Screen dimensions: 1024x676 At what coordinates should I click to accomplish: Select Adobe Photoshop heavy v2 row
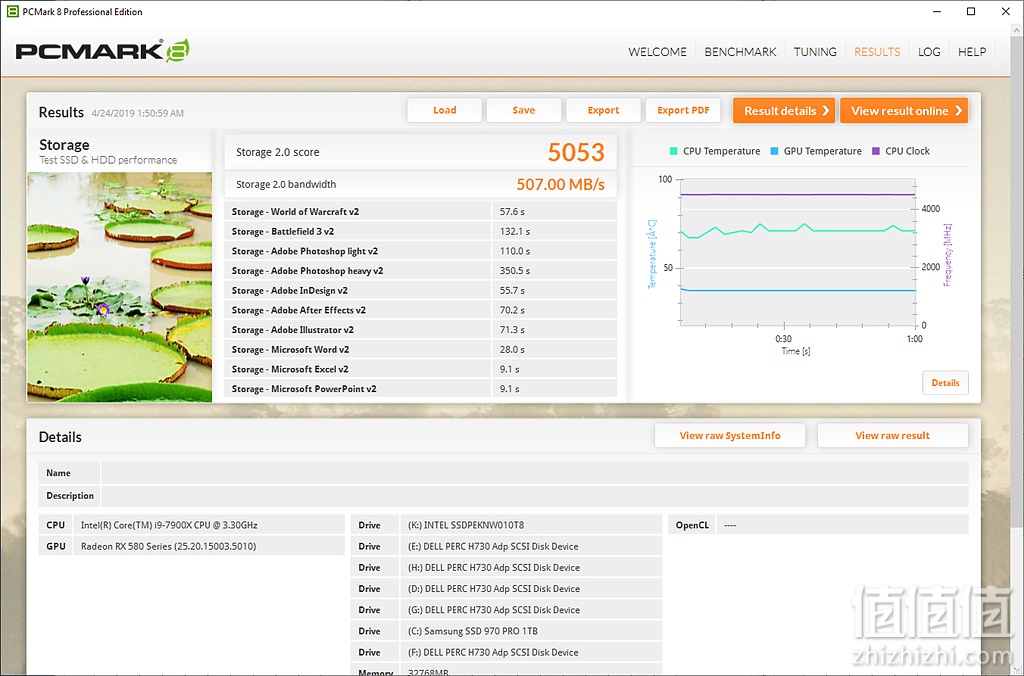(x=421, y=270)
